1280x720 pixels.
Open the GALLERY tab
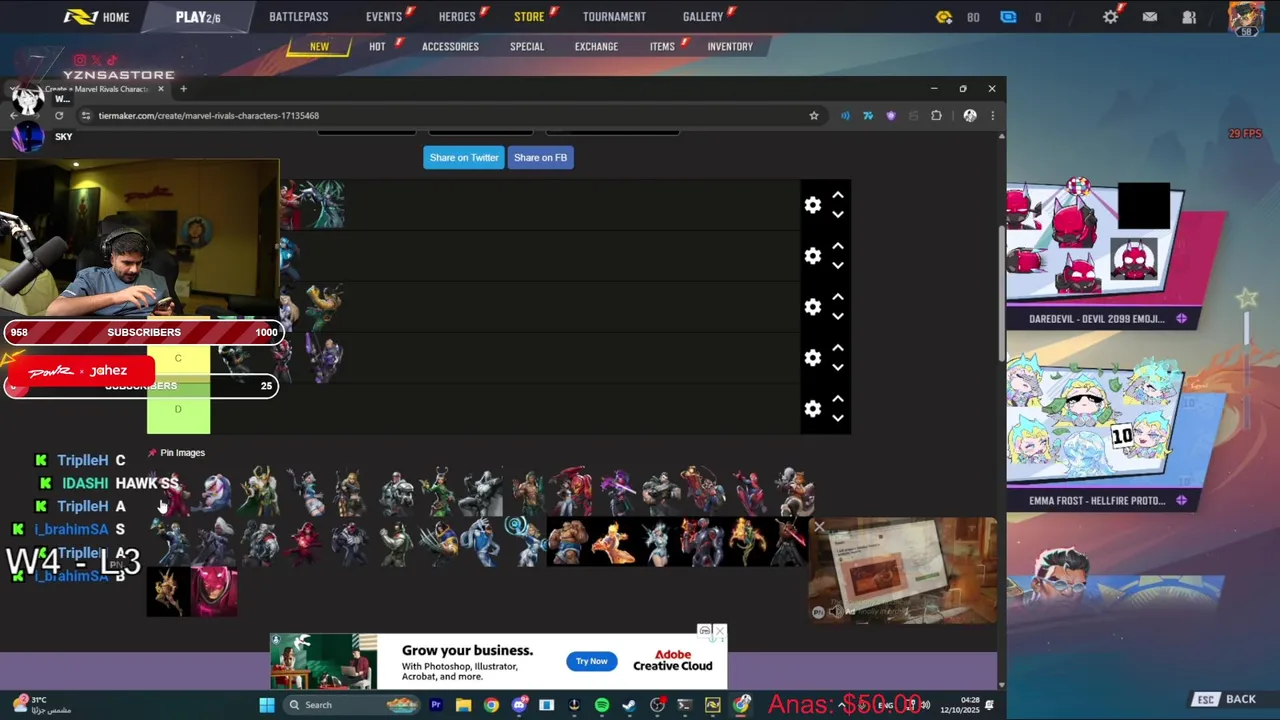point(703,17)
